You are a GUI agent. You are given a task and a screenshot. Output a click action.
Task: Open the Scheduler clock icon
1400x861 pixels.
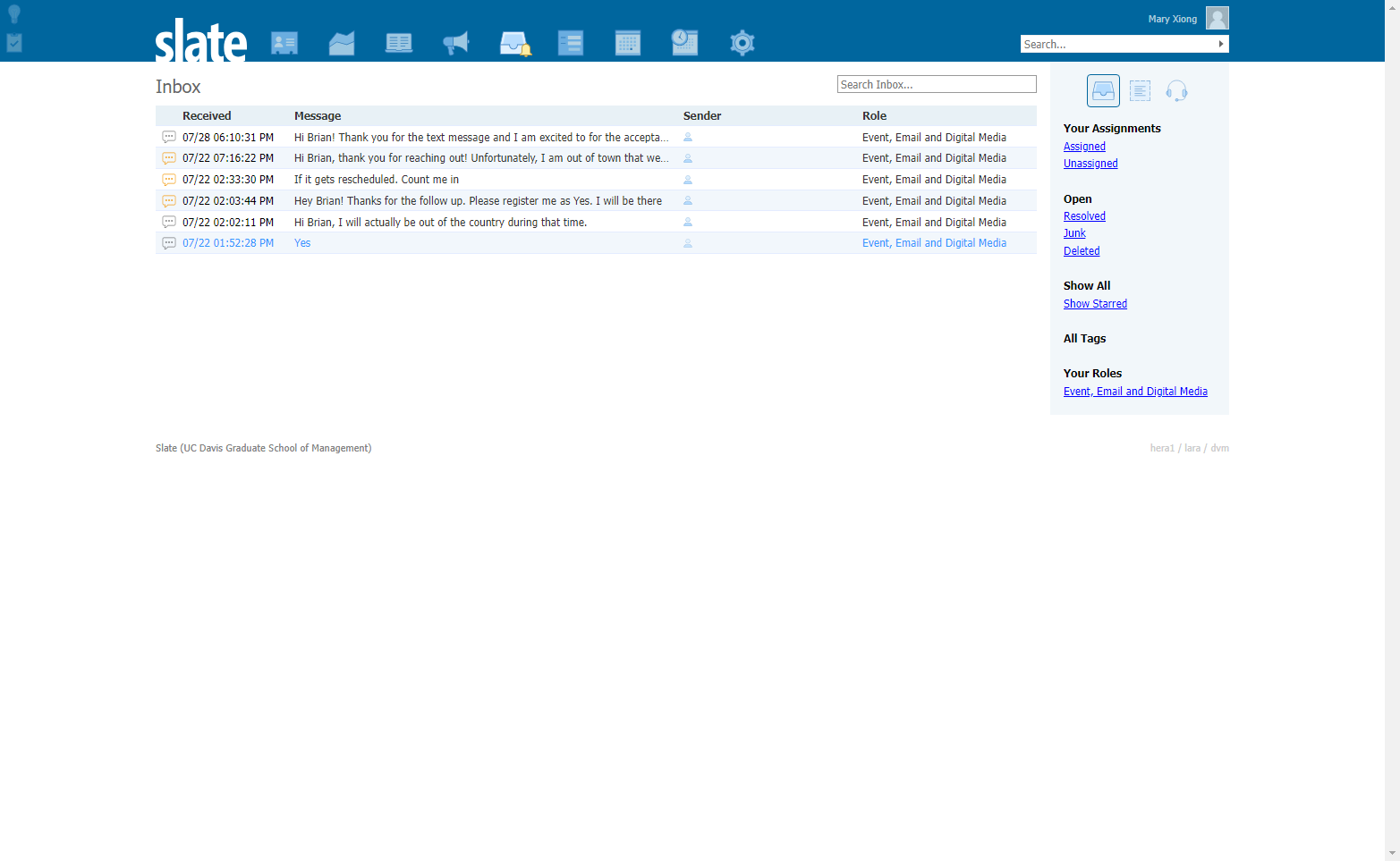[684, 42]
